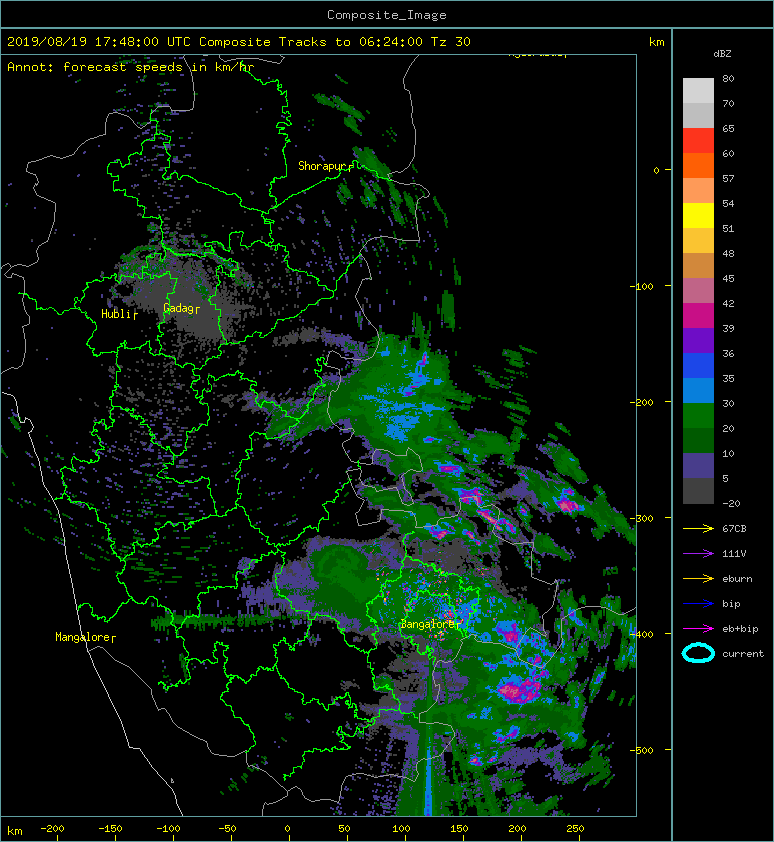774x842 pixels.
Task: Select the purple 111V track arrow
Action: coord(698,554)
